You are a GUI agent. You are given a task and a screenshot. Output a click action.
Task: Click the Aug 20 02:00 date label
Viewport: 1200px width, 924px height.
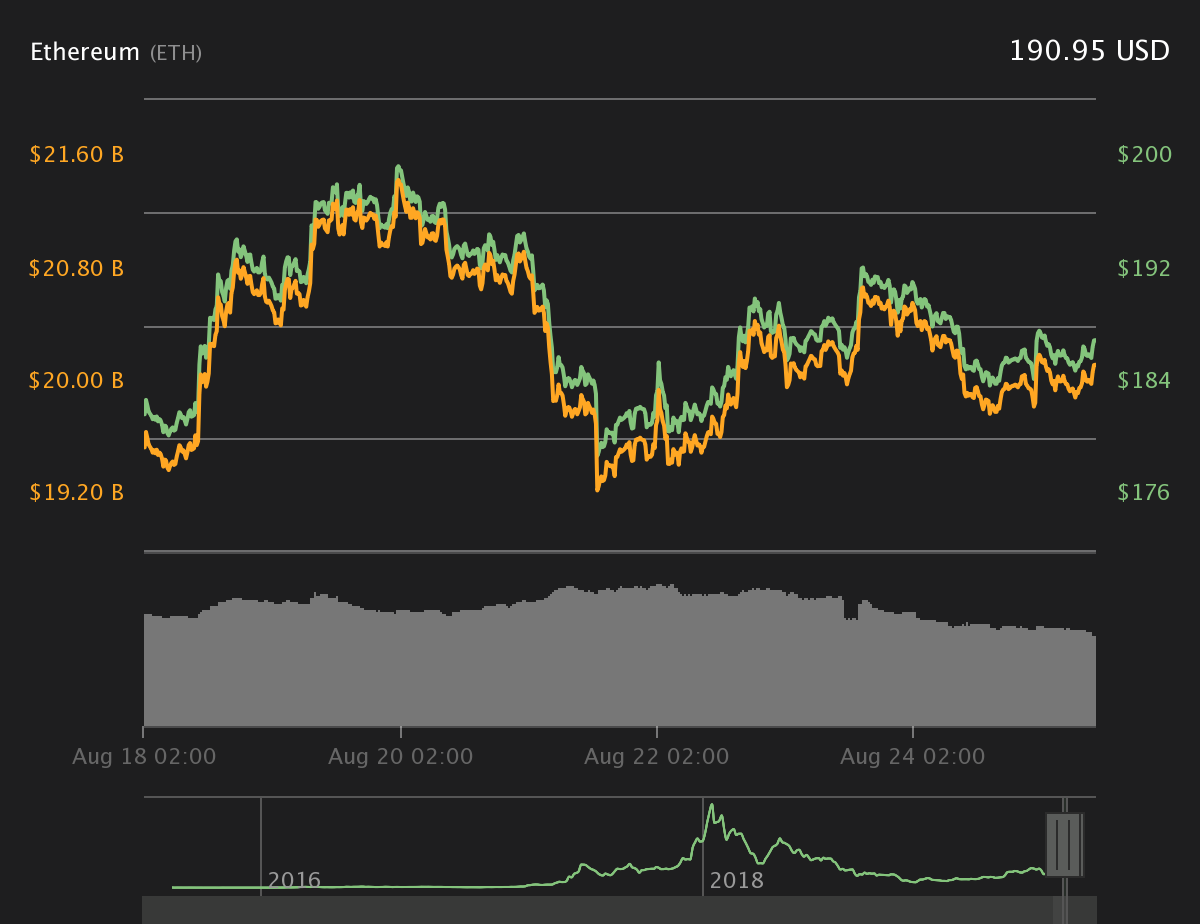click(400, 757)
